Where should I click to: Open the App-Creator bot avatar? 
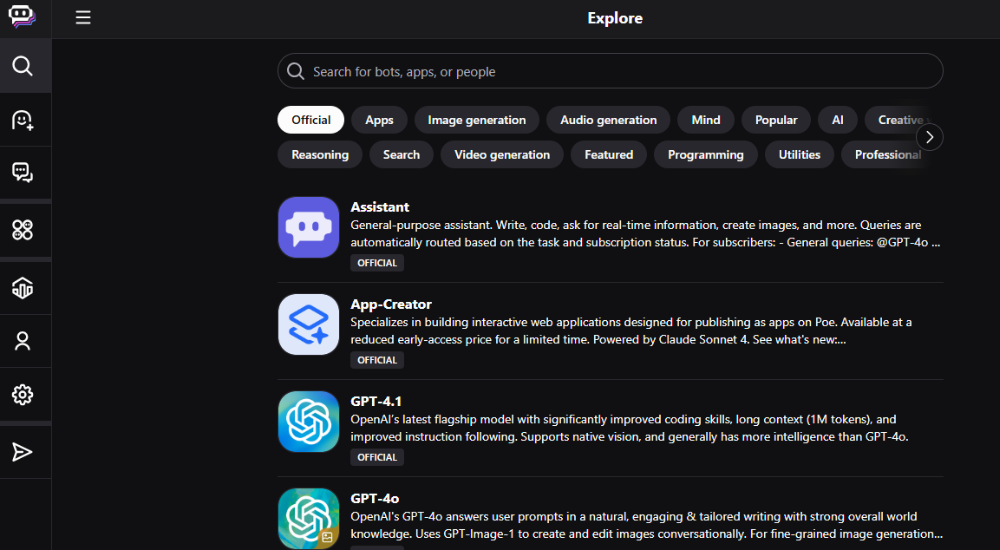(309, 324)
